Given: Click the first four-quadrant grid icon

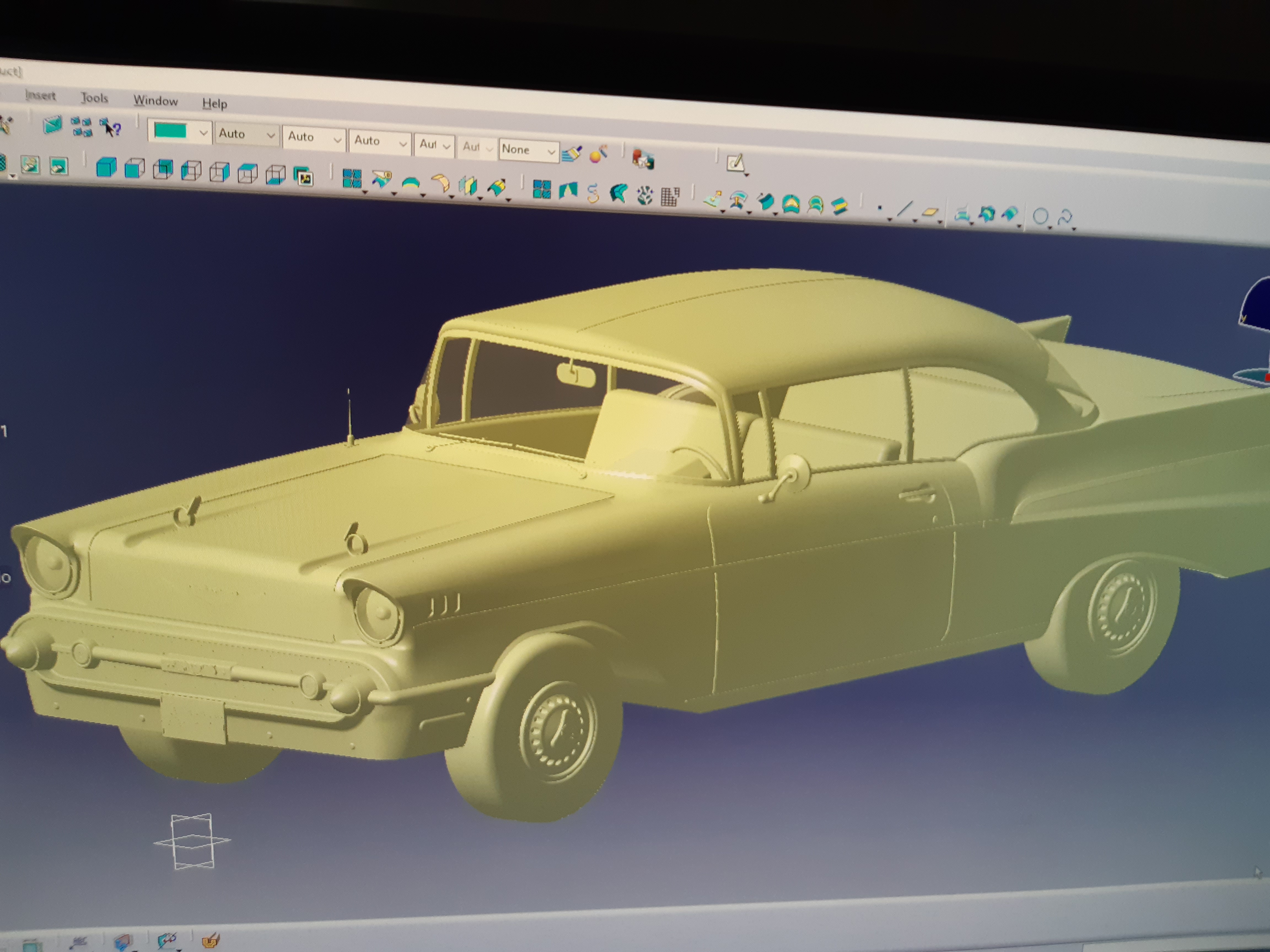Looking at the screenshot, I should pyautogui.click(x=351, y=178).
